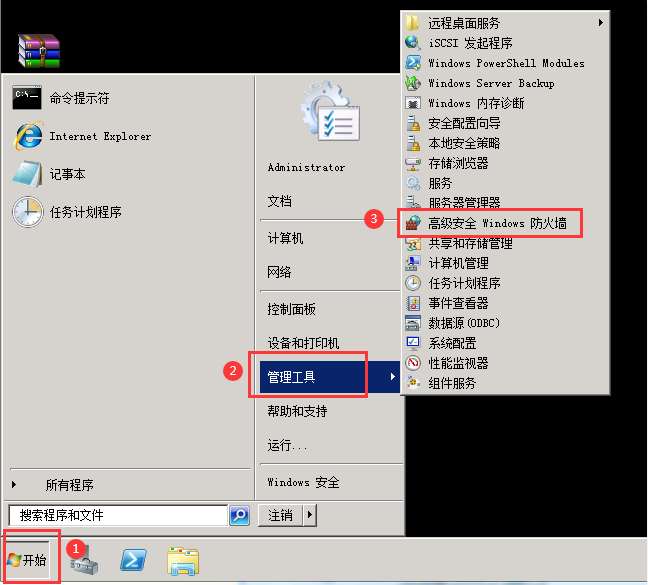Click the search magnifier icon
This screenshot has height=585, width=648.
(240, 515)
